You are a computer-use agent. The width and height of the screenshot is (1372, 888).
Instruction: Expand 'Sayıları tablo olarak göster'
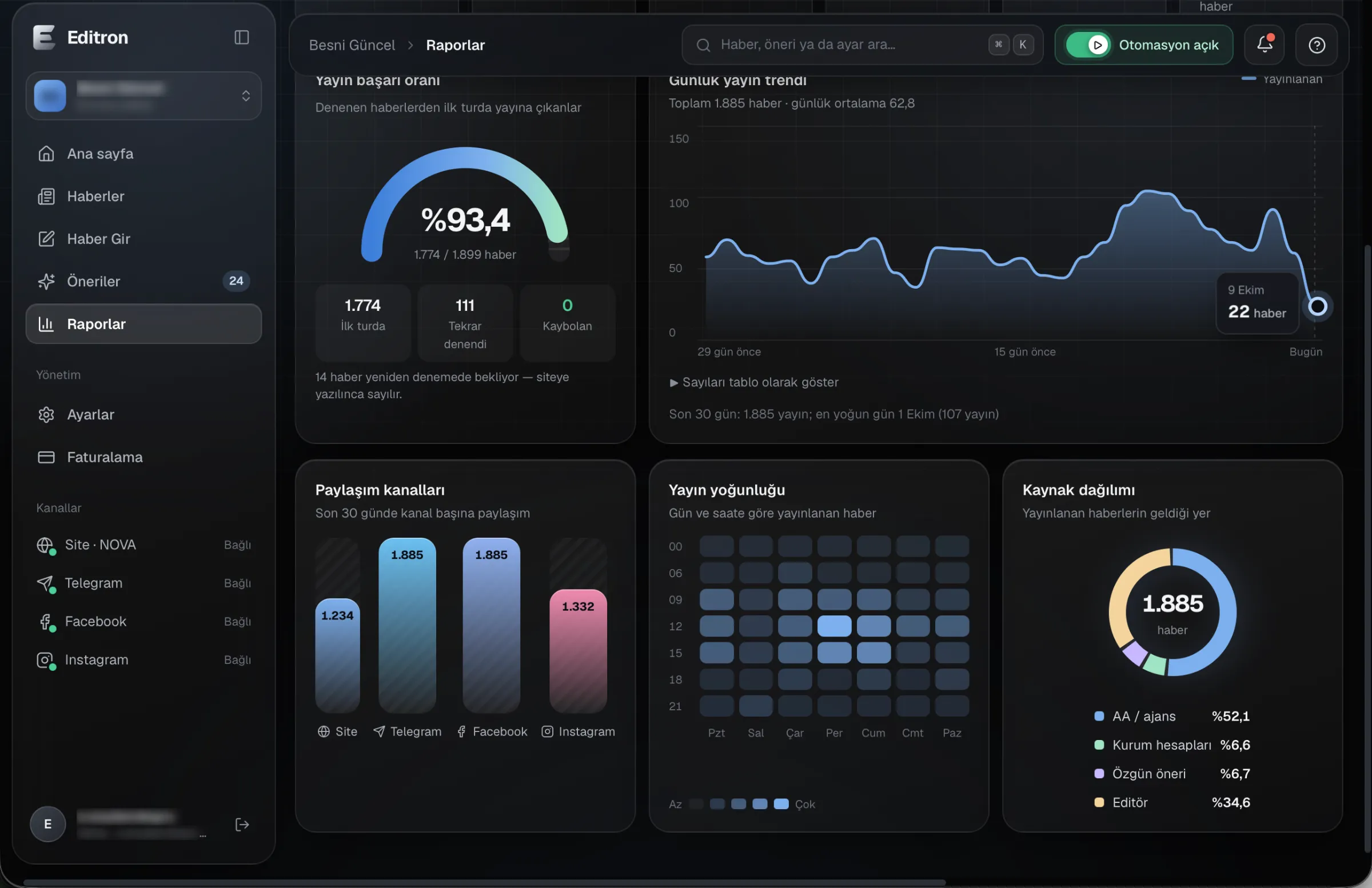coord(754,382)
